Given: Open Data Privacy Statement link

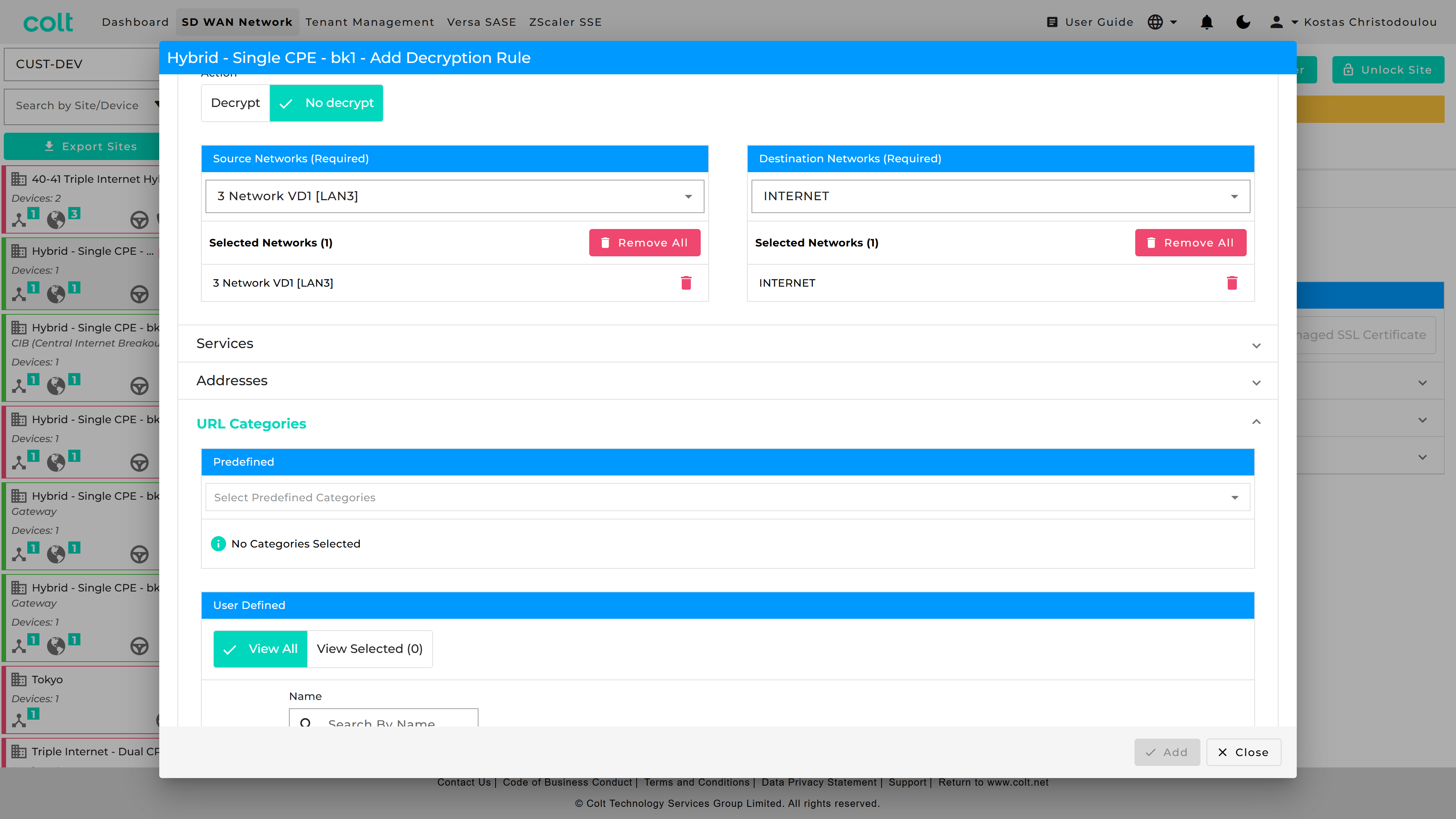Looking at the screenshot, I should pyautogui.click(x=819, y=782).
